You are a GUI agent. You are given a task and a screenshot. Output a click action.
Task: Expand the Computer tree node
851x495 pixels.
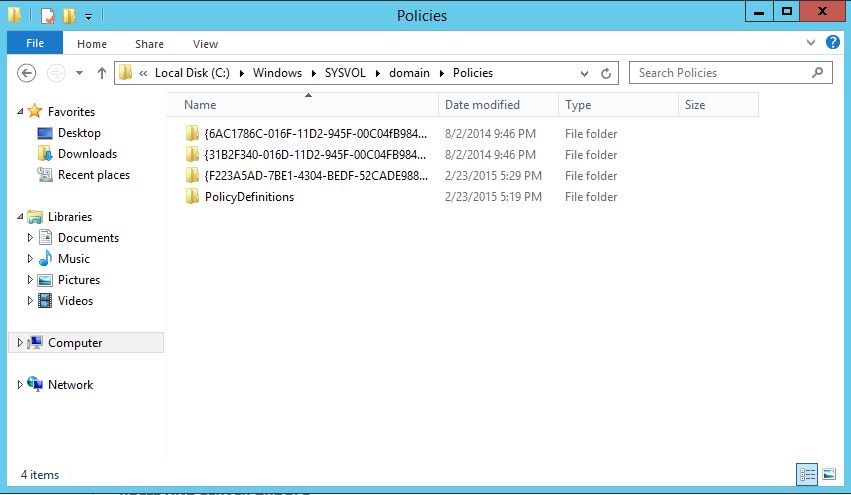click(x=20, y=342)
